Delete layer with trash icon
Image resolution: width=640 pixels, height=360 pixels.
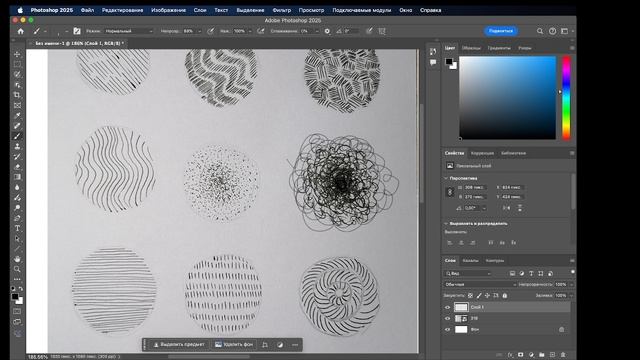[563, 355]
